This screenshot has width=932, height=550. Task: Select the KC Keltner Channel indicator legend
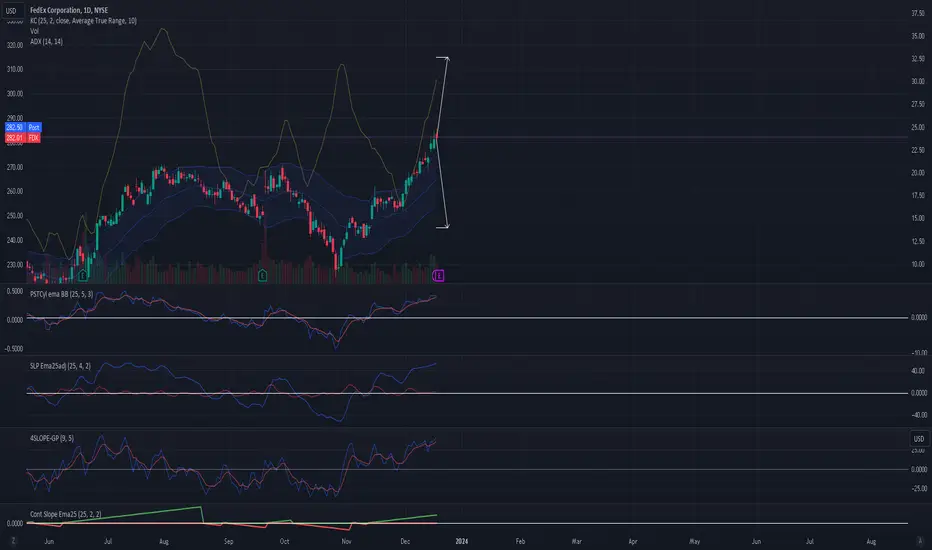tap(83, 21)
